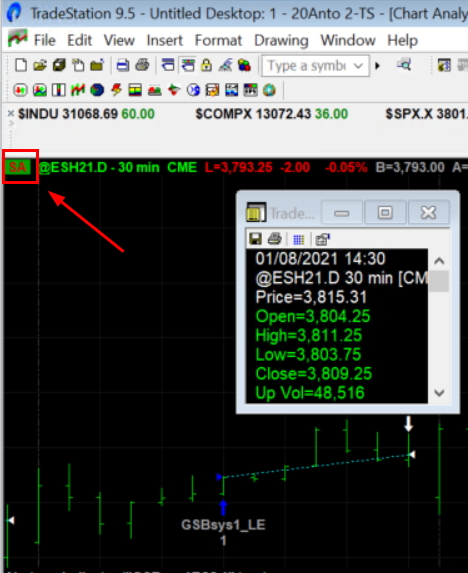Image resolution: width=468 pixels, height=573 pixels.
Task: Click the colored spheres toolbar icon
Action: [244, 66]
